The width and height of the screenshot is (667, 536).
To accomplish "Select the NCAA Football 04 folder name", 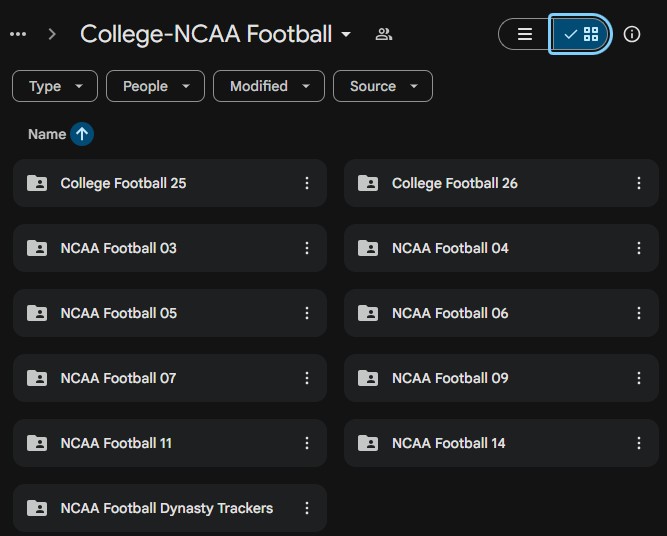I will click(450, 248).
